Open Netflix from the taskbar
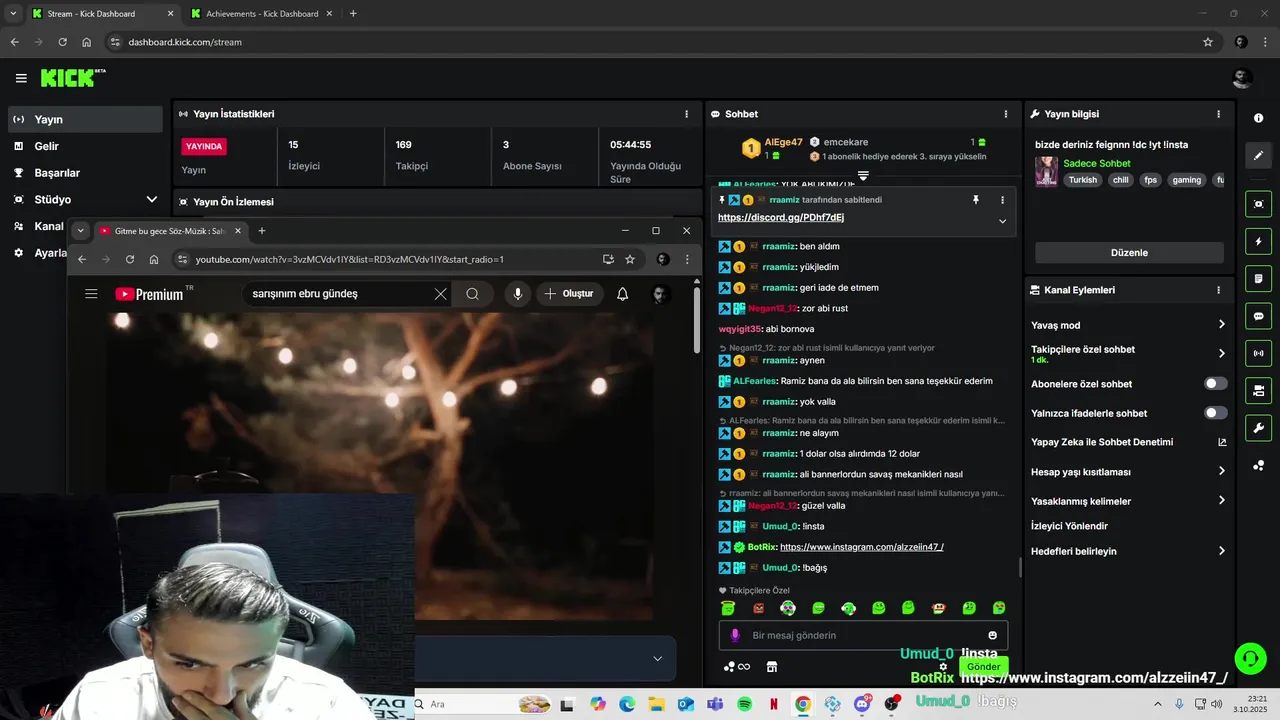 coord(773,704)
